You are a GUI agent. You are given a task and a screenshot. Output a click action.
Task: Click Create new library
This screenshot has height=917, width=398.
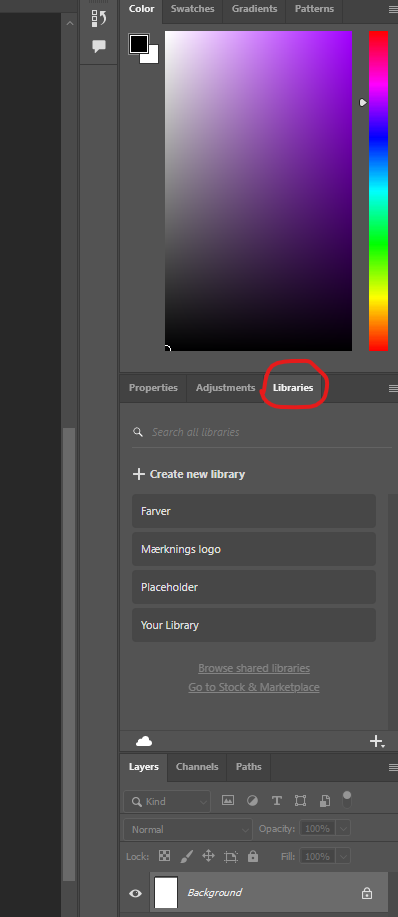click(x=189, y=474)
